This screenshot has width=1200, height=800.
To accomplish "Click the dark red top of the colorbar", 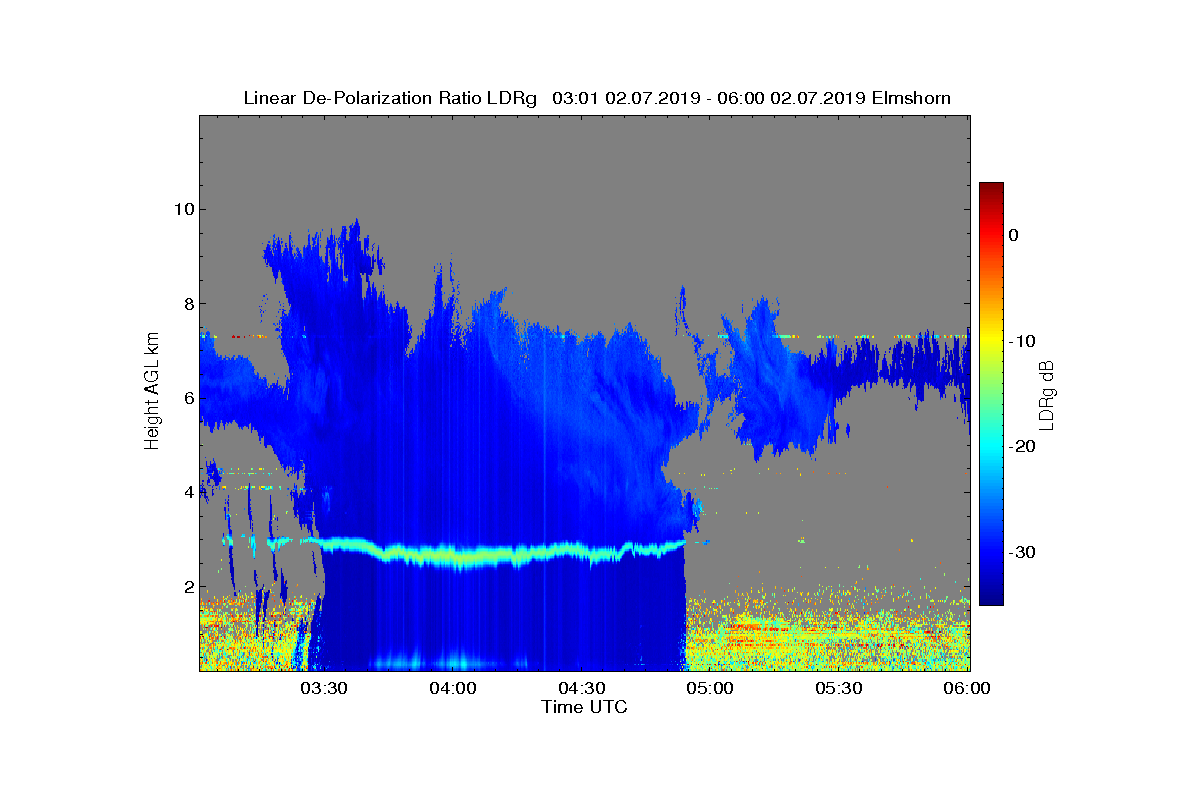I will tap(991, 192).
